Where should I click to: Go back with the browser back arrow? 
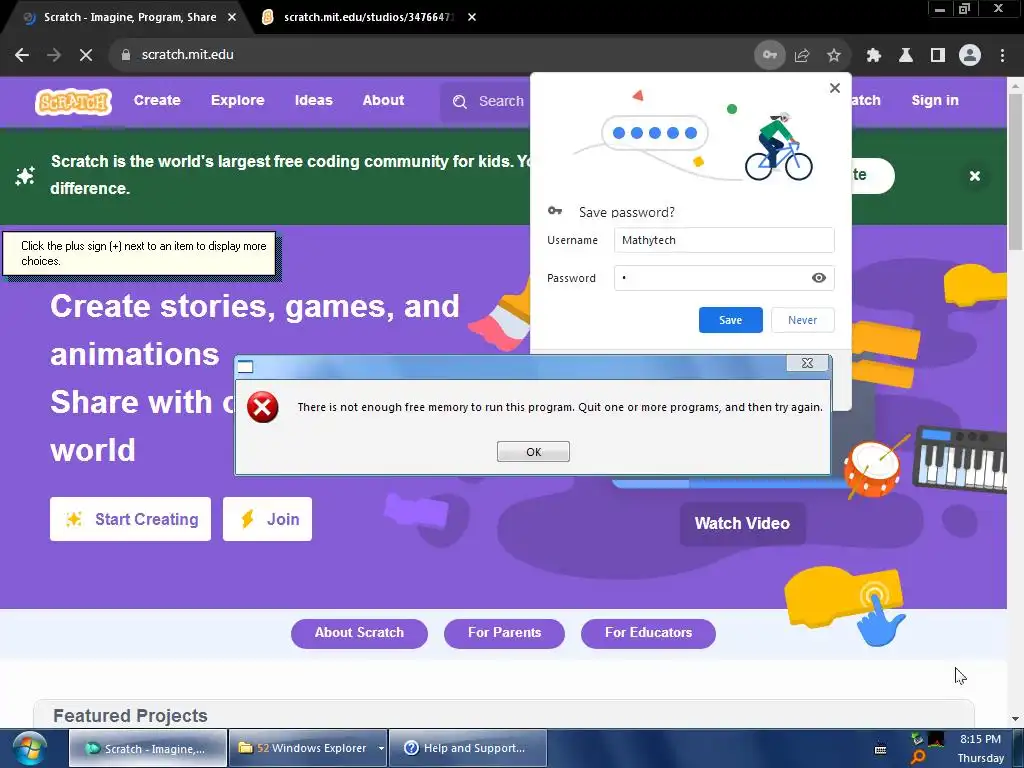click(x=22, y=55)
